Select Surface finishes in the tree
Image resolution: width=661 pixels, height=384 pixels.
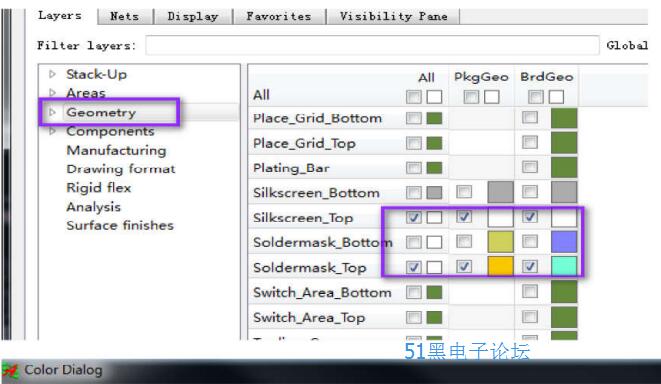[x=120, y=225]
